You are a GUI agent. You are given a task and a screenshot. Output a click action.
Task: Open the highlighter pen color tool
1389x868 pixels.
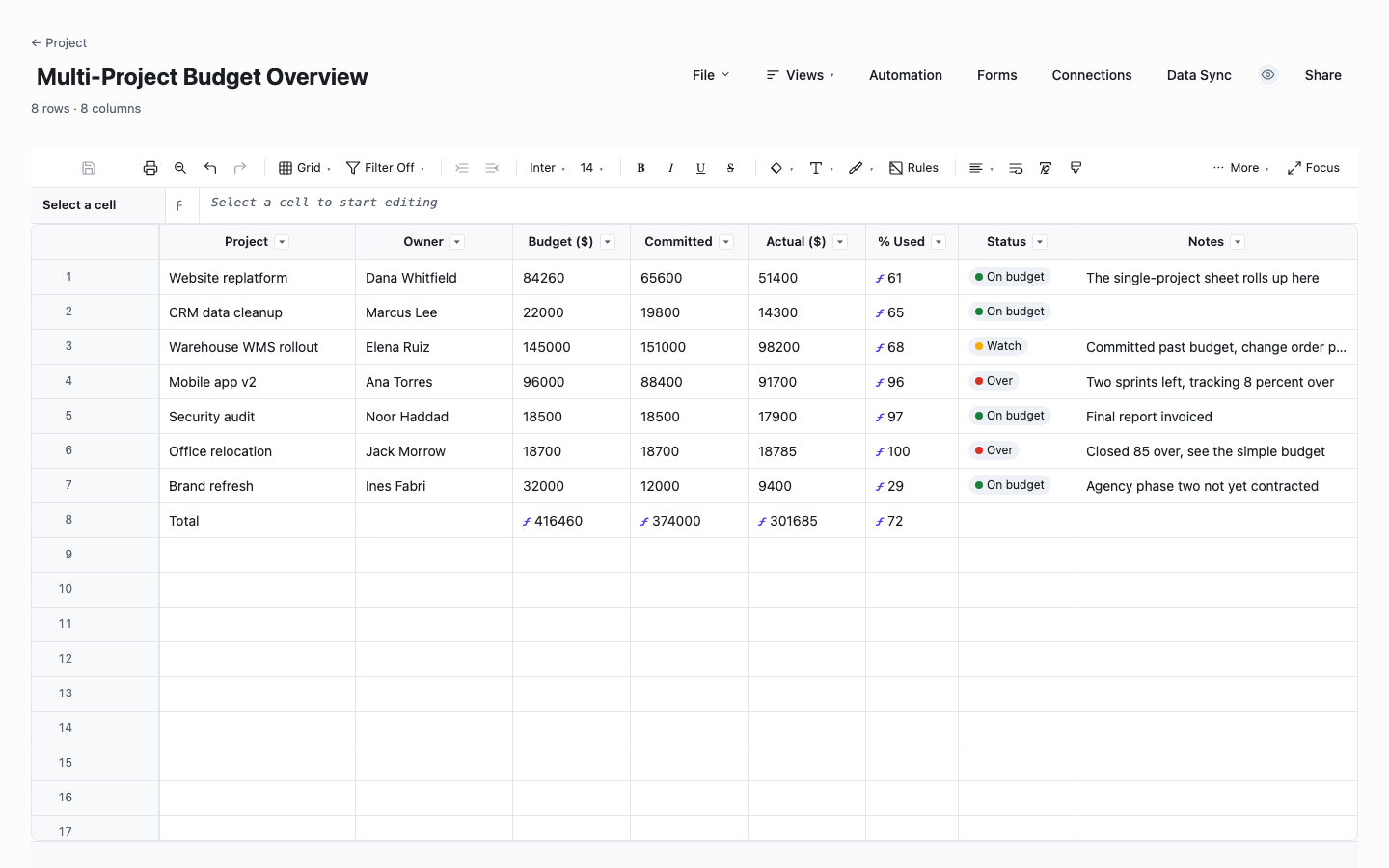point(856,168)
